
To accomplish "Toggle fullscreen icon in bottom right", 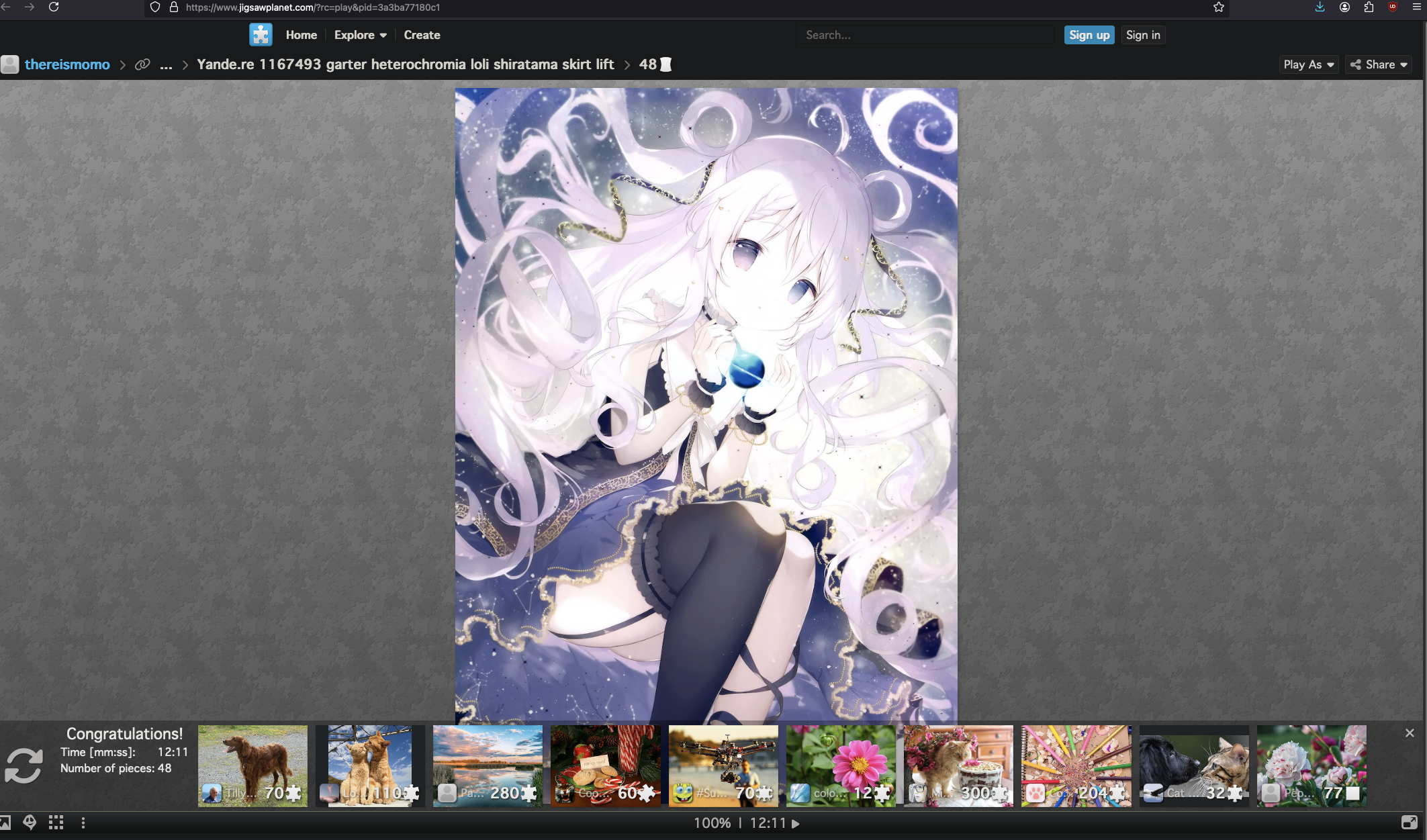I will 1409,823.
